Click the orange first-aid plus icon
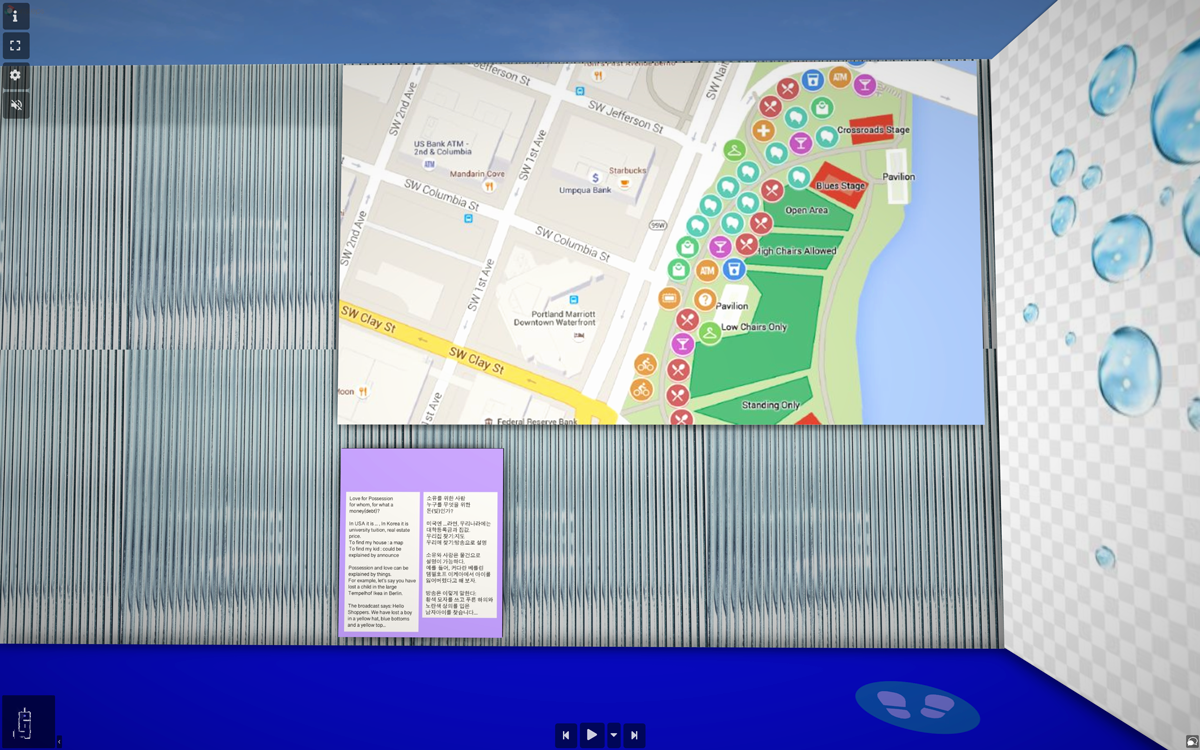 tap(764, 131)
